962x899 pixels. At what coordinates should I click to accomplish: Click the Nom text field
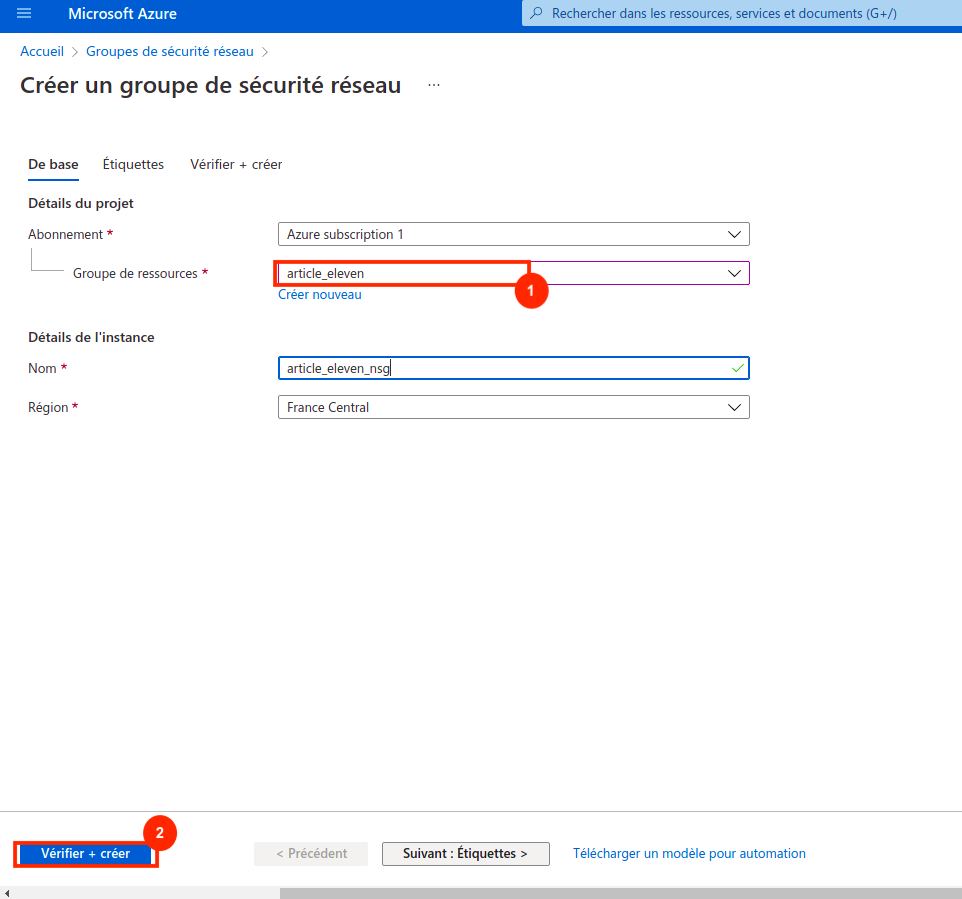(500, 369)
